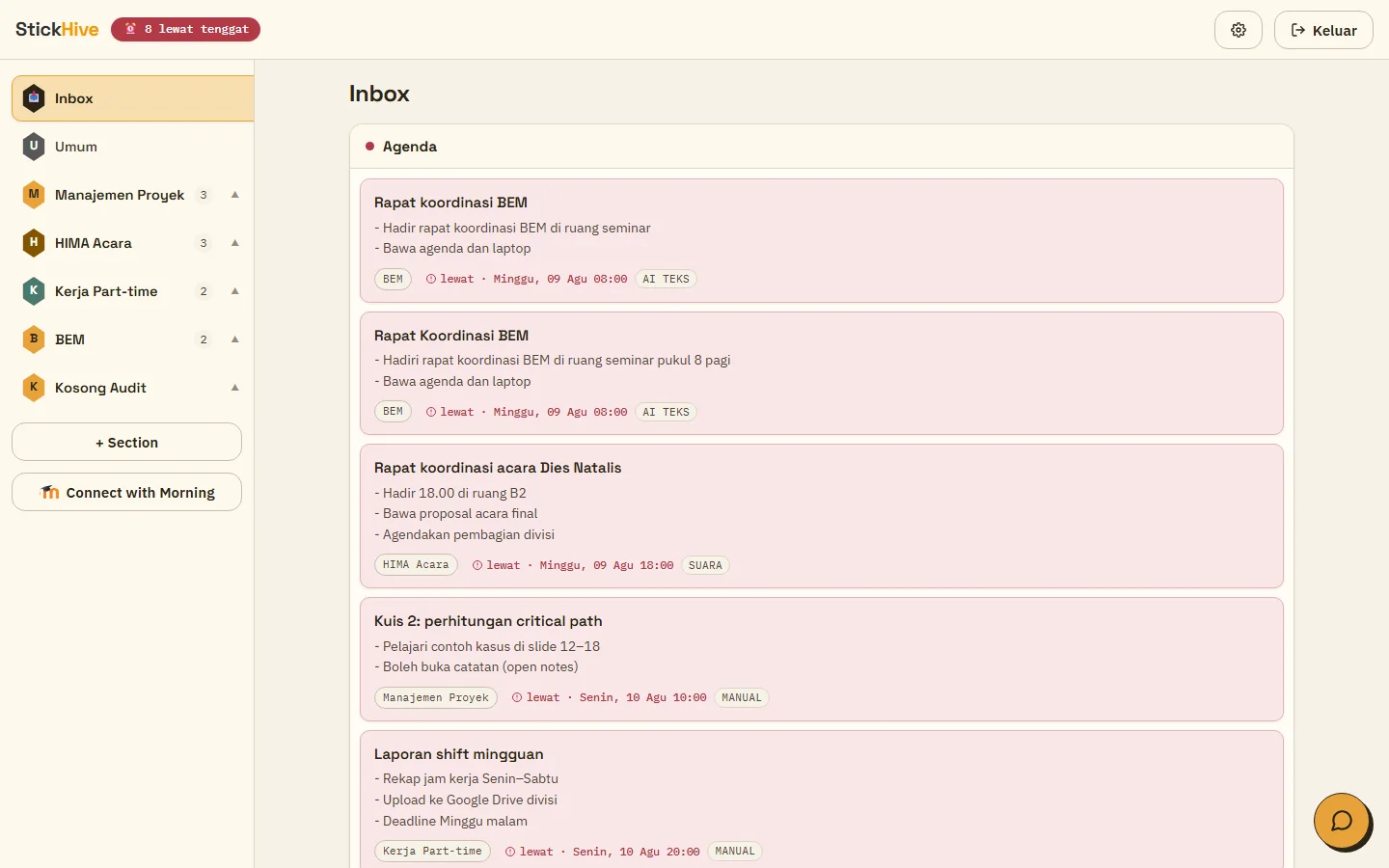This screenshot has height=868, width=1389.
Task: Open Kuis 2: perhitungan critical path card
Action: [822, 660]
